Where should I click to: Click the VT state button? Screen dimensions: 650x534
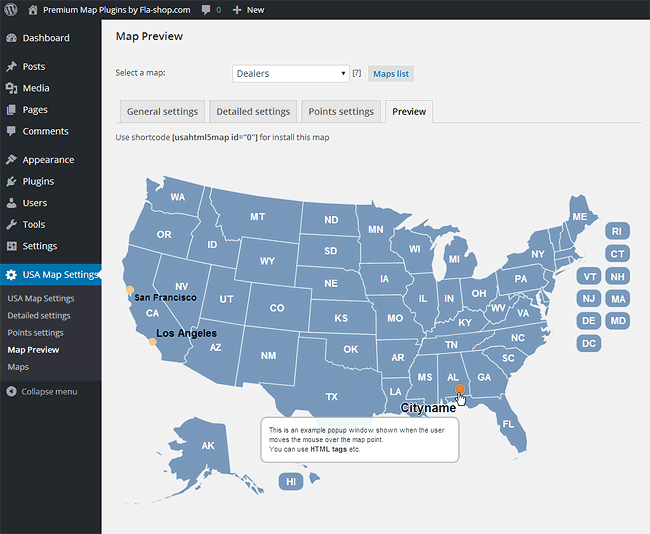(589, 277)
